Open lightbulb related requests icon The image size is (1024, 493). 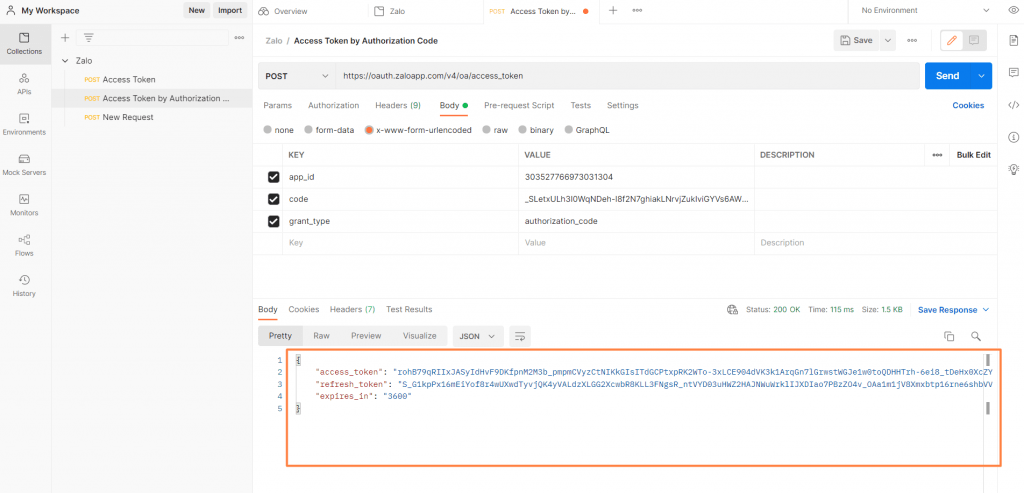[1014, 169]
